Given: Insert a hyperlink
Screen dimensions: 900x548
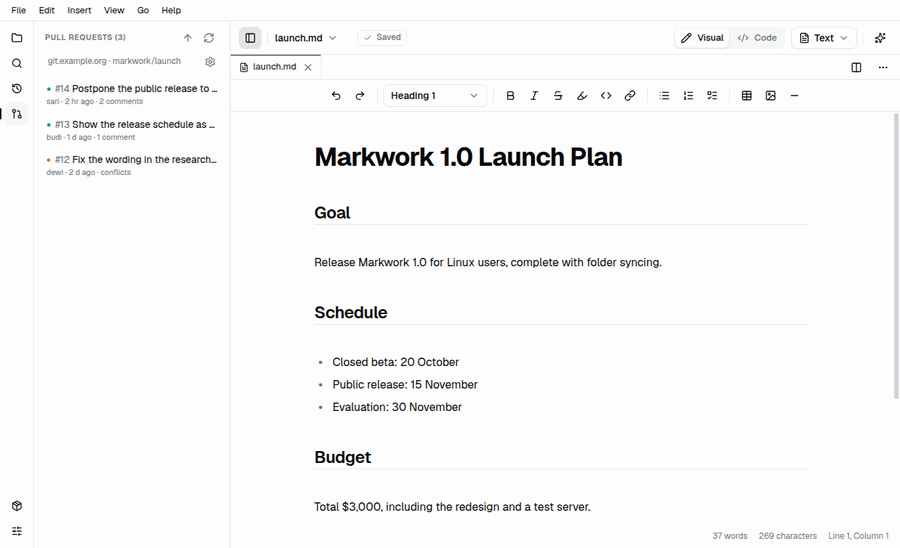Looking at the screenshot, I should (x=630, y=96).
